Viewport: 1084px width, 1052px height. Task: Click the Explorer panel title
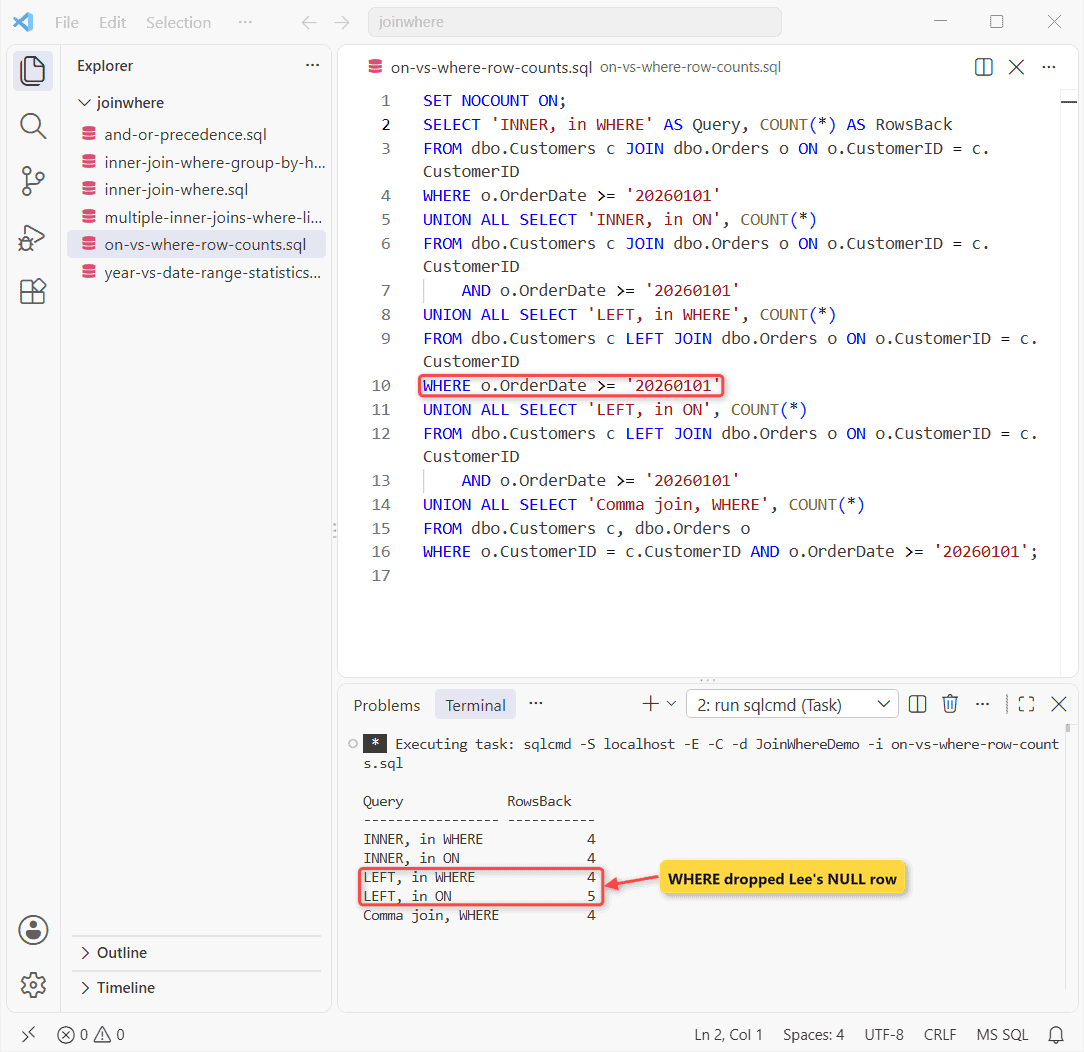point(105,66)
